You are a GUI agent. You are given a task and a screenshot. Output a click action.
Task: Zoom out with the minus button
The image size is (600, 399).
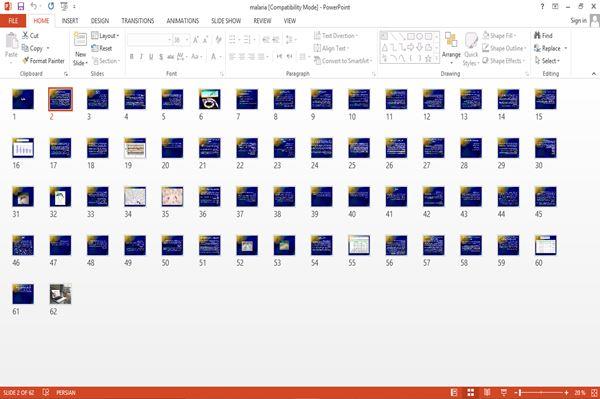pos(516,392)
